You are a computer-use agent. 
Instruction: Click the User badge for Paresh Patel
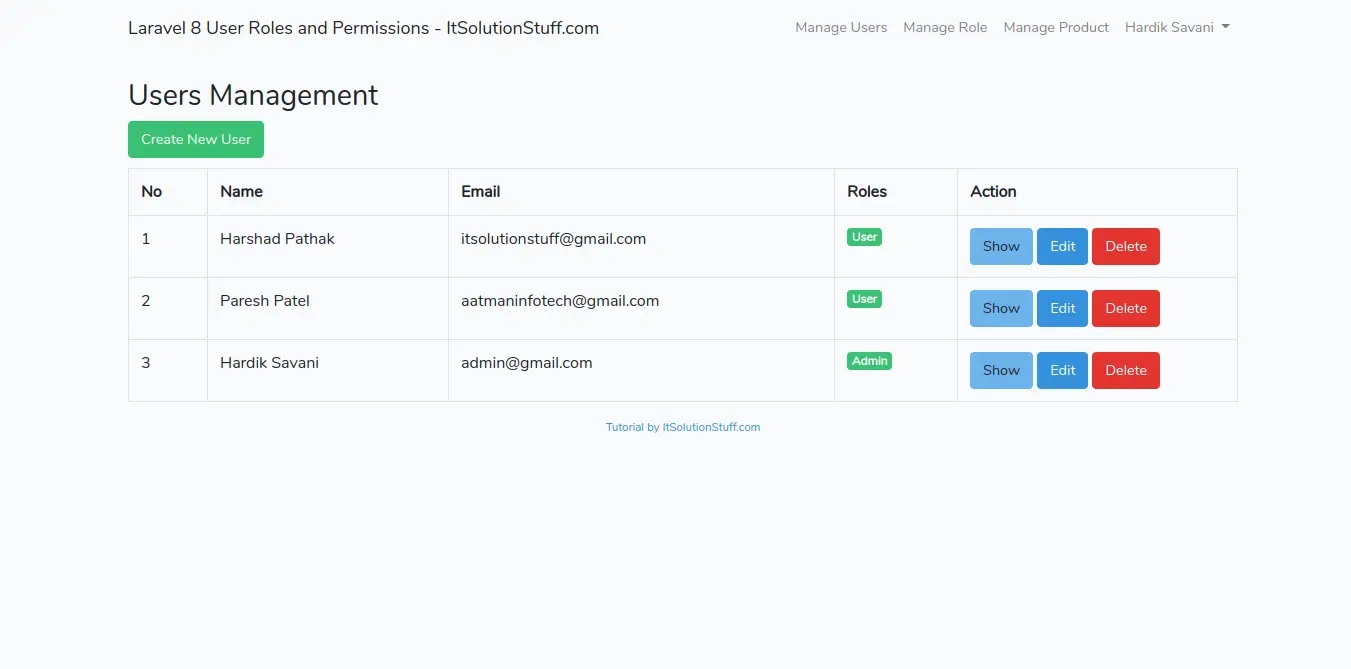point(864,299)
